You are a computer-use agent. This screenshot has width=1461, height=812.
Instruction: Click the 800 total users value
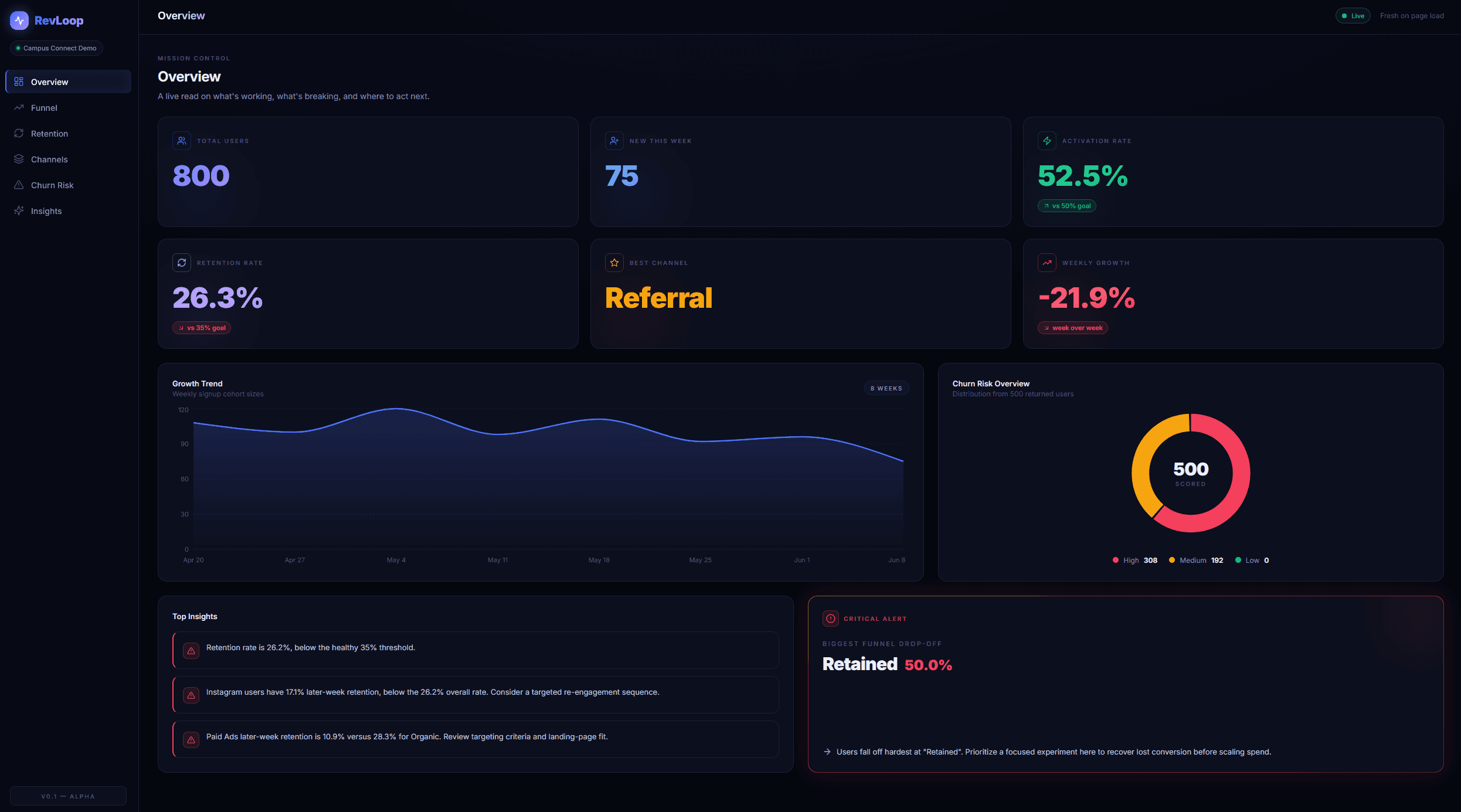tap(201, 176)
